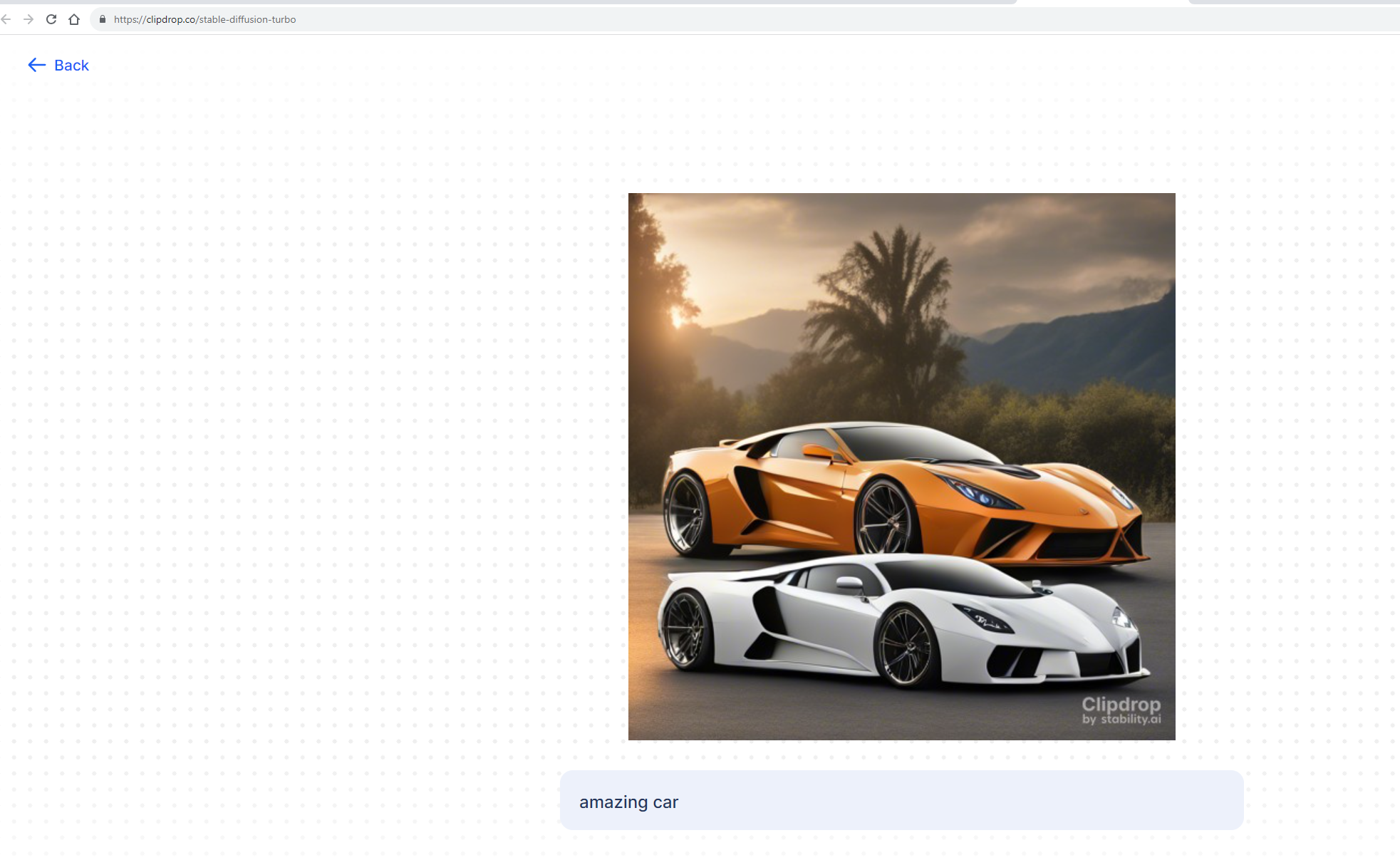Click the "Back" link text

pyautogui.click(x=71, y=66)
